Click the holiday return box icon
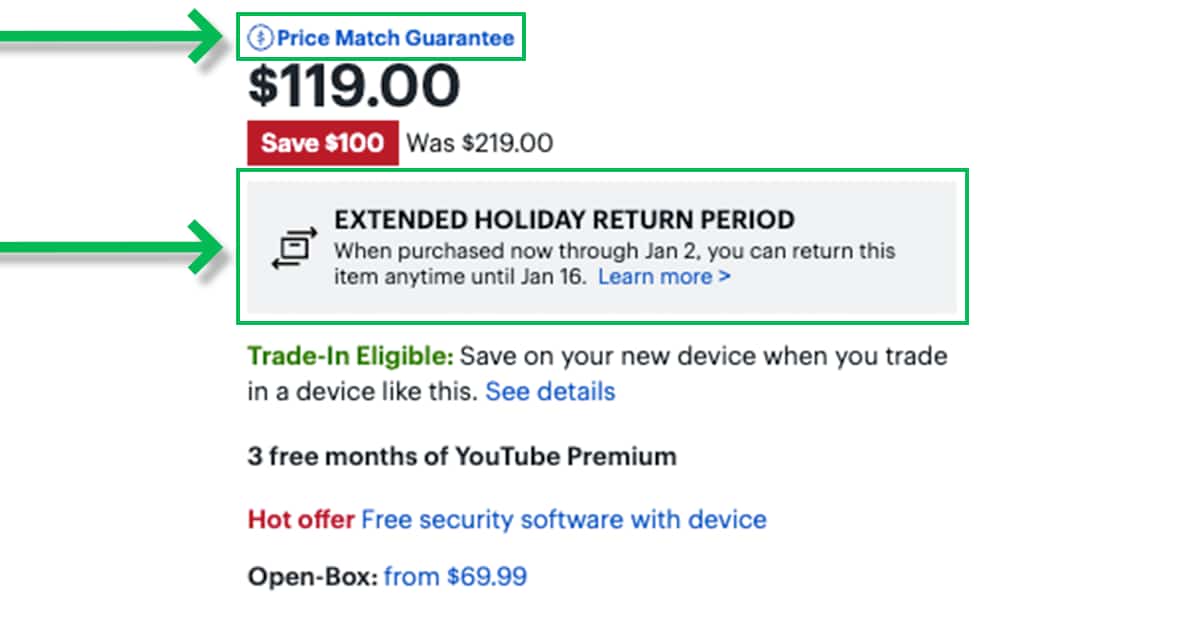 (294, 249)
